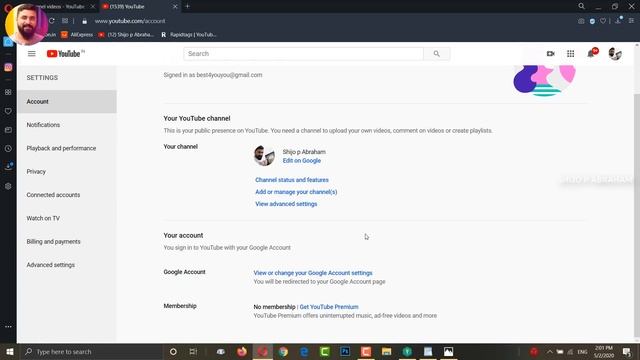This screenshot has width=640, height=360.
Task: Click the Get YouTube Premium link
Action: tap(329, 307)
